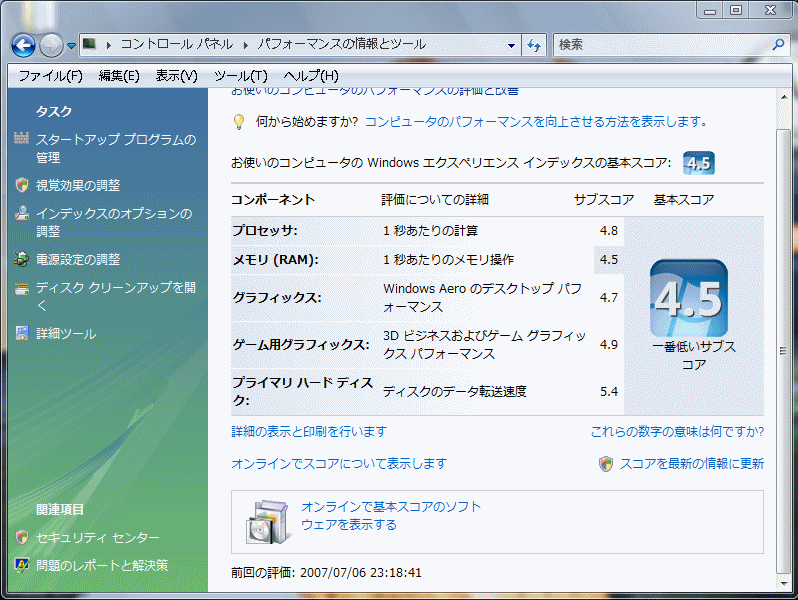The width and height of the screenshot is (798, 600).
Task: Click the visual effects shield icon
Action: pyautogui.click(x=22, y=185)
